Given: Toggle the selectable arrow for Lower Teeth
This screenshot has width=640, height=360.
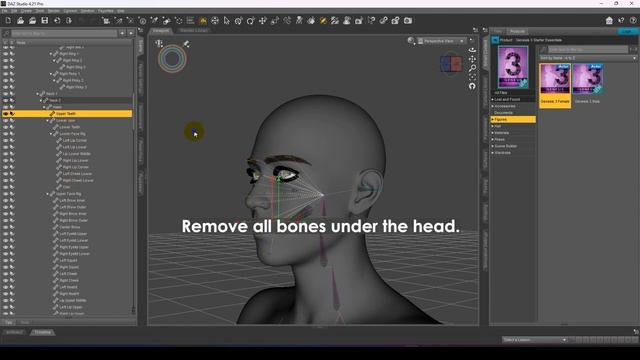Looking at the screenshot, I should click(x=12, y=127).
